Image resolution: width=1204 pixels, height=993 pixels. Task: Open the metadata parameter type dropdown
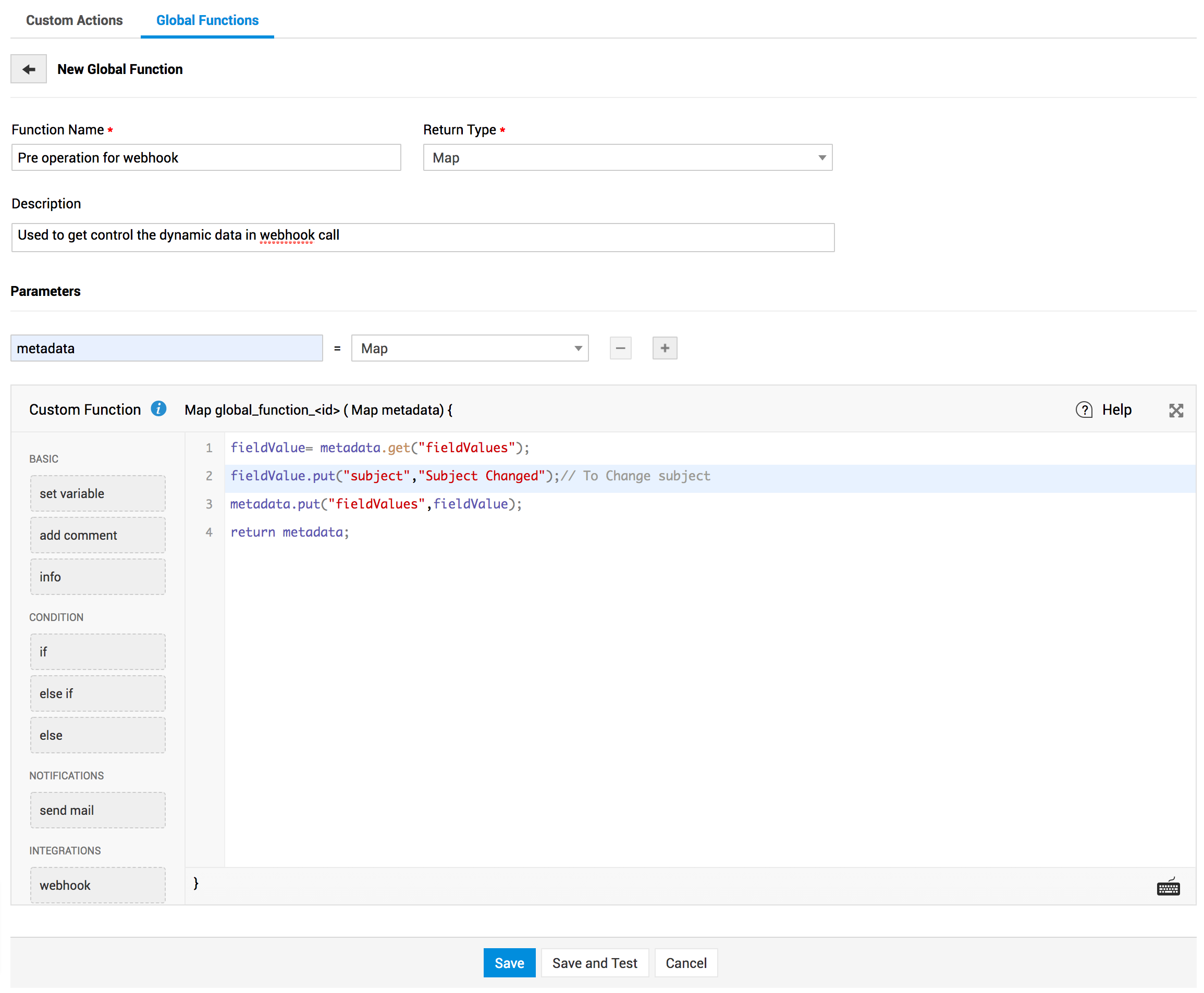coord(469,348)
